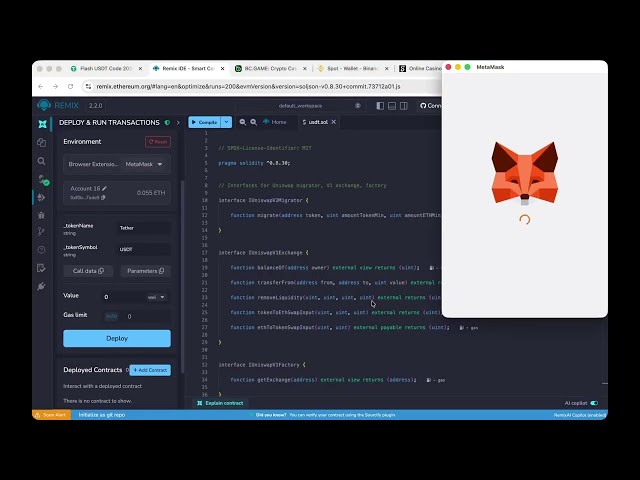Click the Value amount input

123,297
